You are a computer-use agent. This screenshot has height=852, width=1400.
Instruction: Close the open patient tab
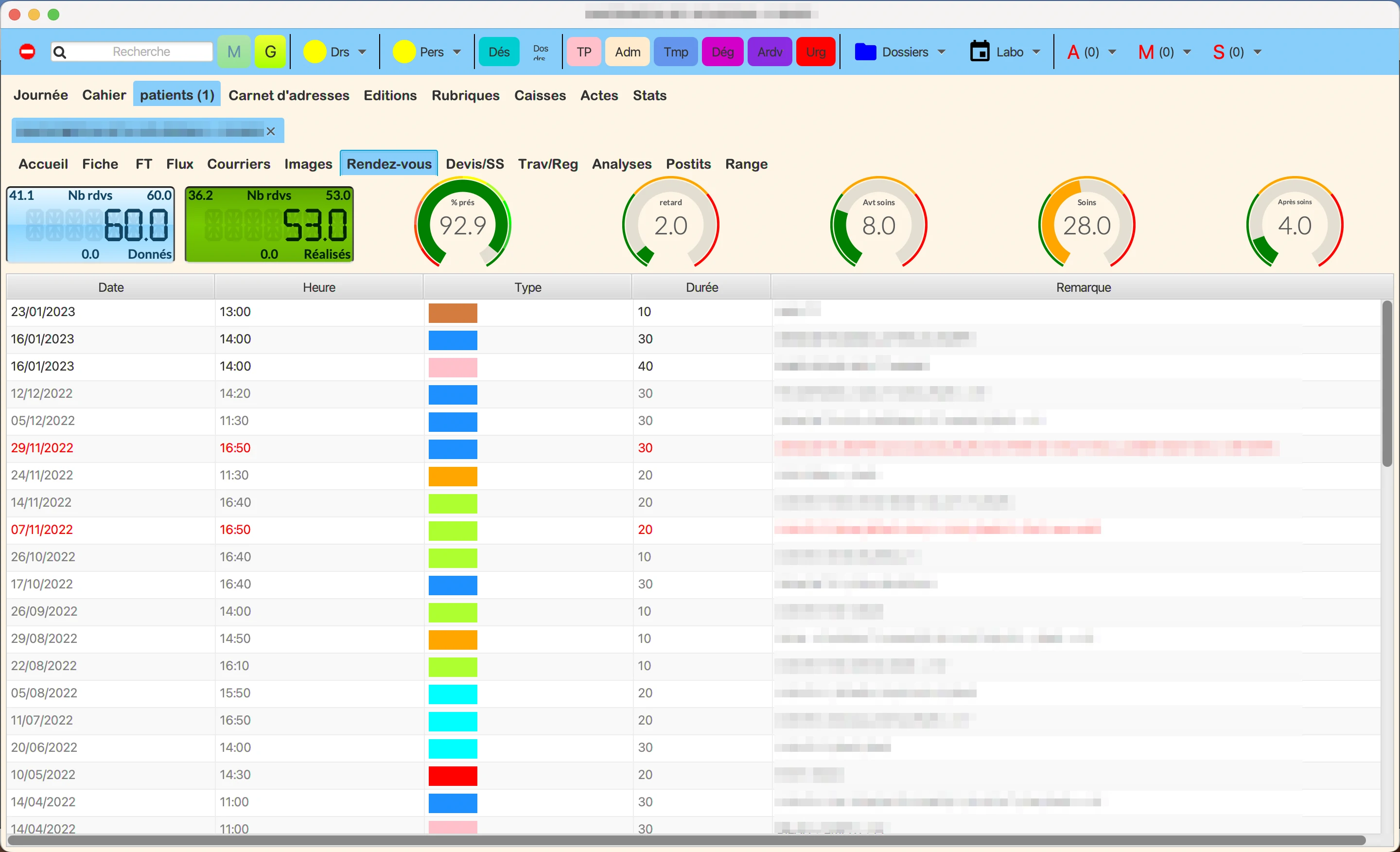click(x=271, y=131)
